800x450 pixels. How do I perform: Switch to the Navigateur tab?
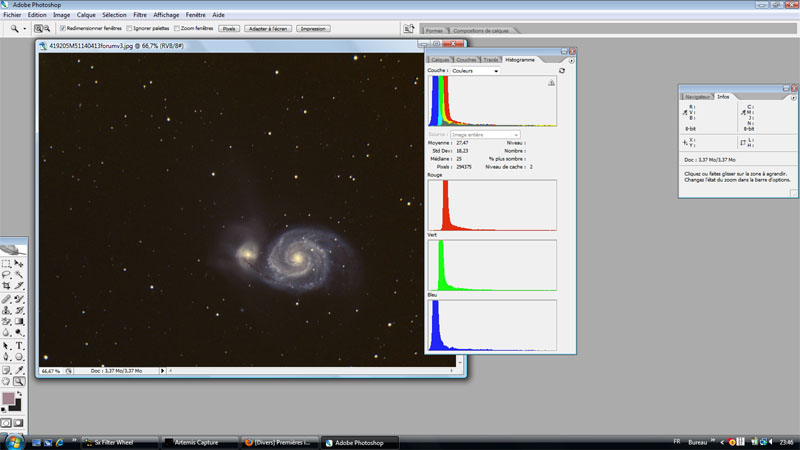[x=698, y=96]
